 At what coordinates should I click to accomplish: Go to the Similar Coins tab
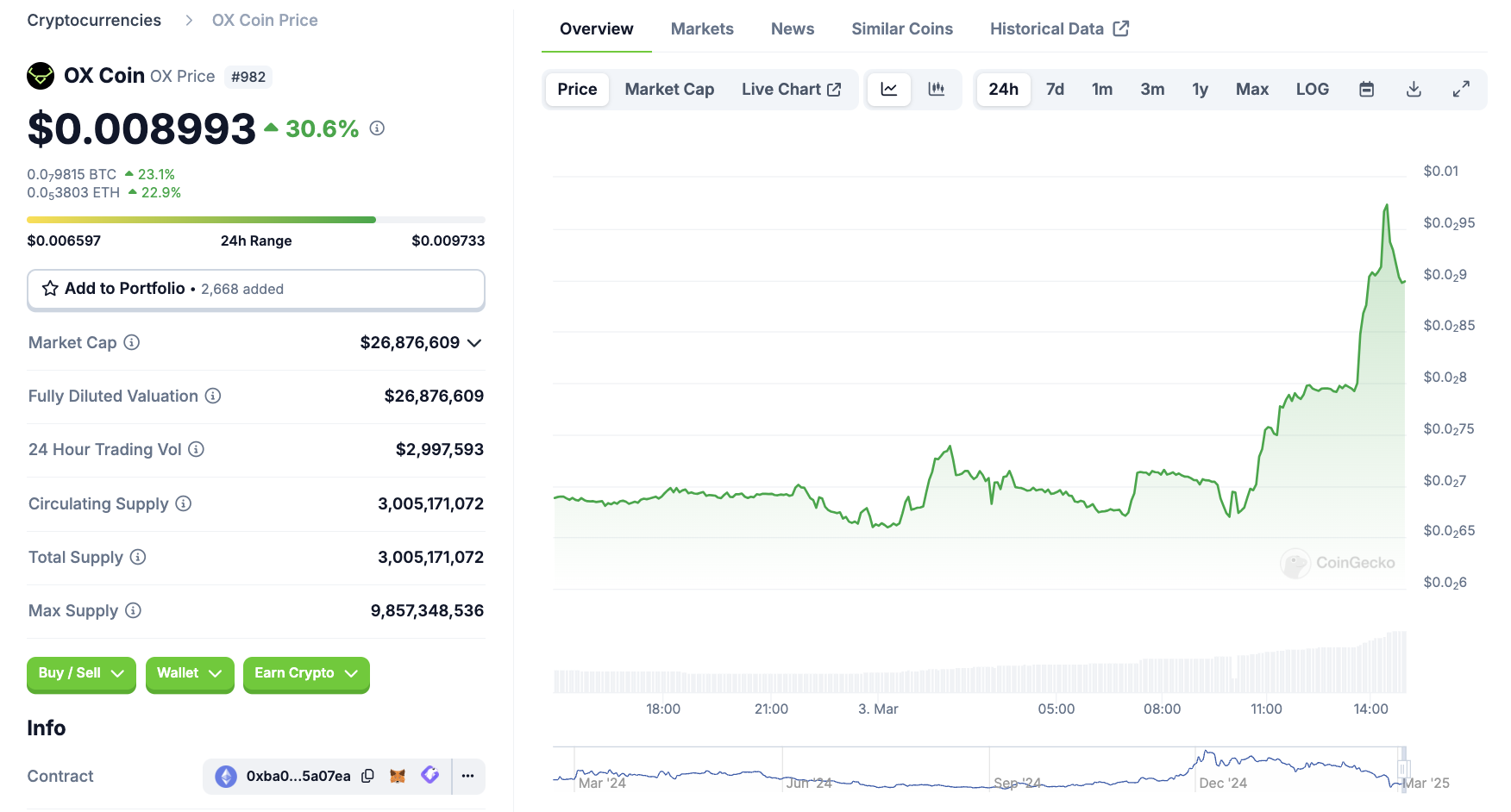coord(902,29)
